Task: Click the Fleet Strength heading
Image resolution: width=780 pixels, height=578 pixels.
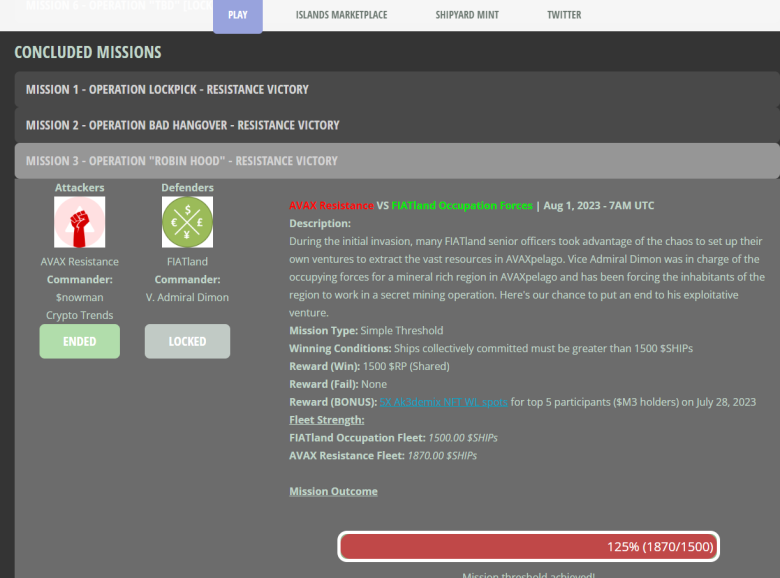Action: (327, 420)
